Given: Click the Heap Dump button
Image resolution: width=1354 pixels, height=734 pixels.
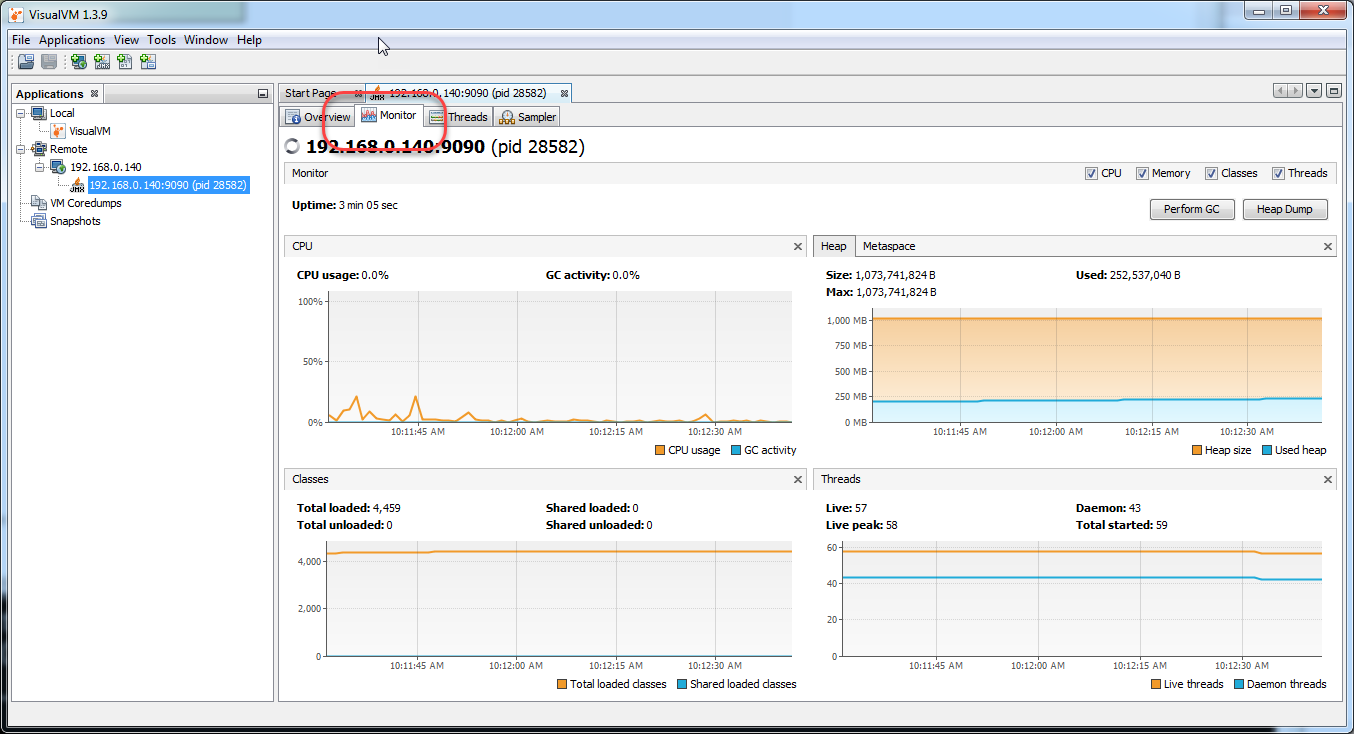Looking at the screenshot, I should pyautogui.click(x=1285, y=209).
